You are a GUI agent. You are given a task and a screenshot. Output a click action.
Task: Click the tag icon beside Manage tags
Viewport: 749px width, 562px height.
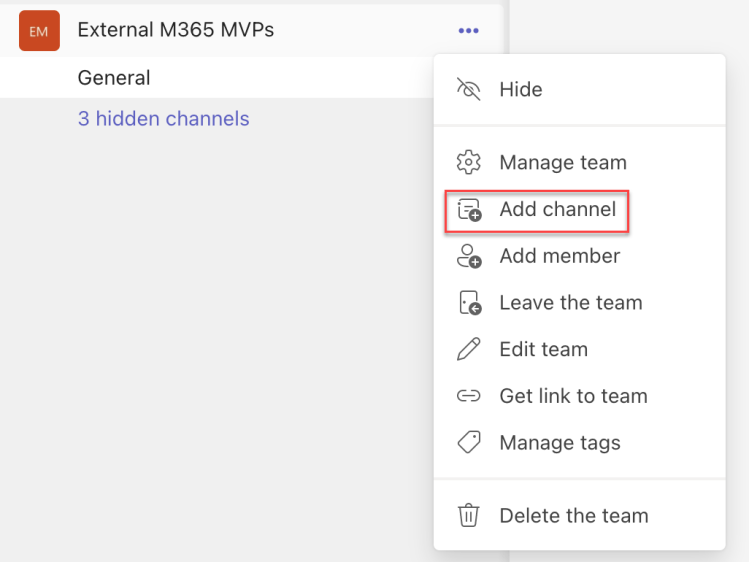[x=469, y=442]
